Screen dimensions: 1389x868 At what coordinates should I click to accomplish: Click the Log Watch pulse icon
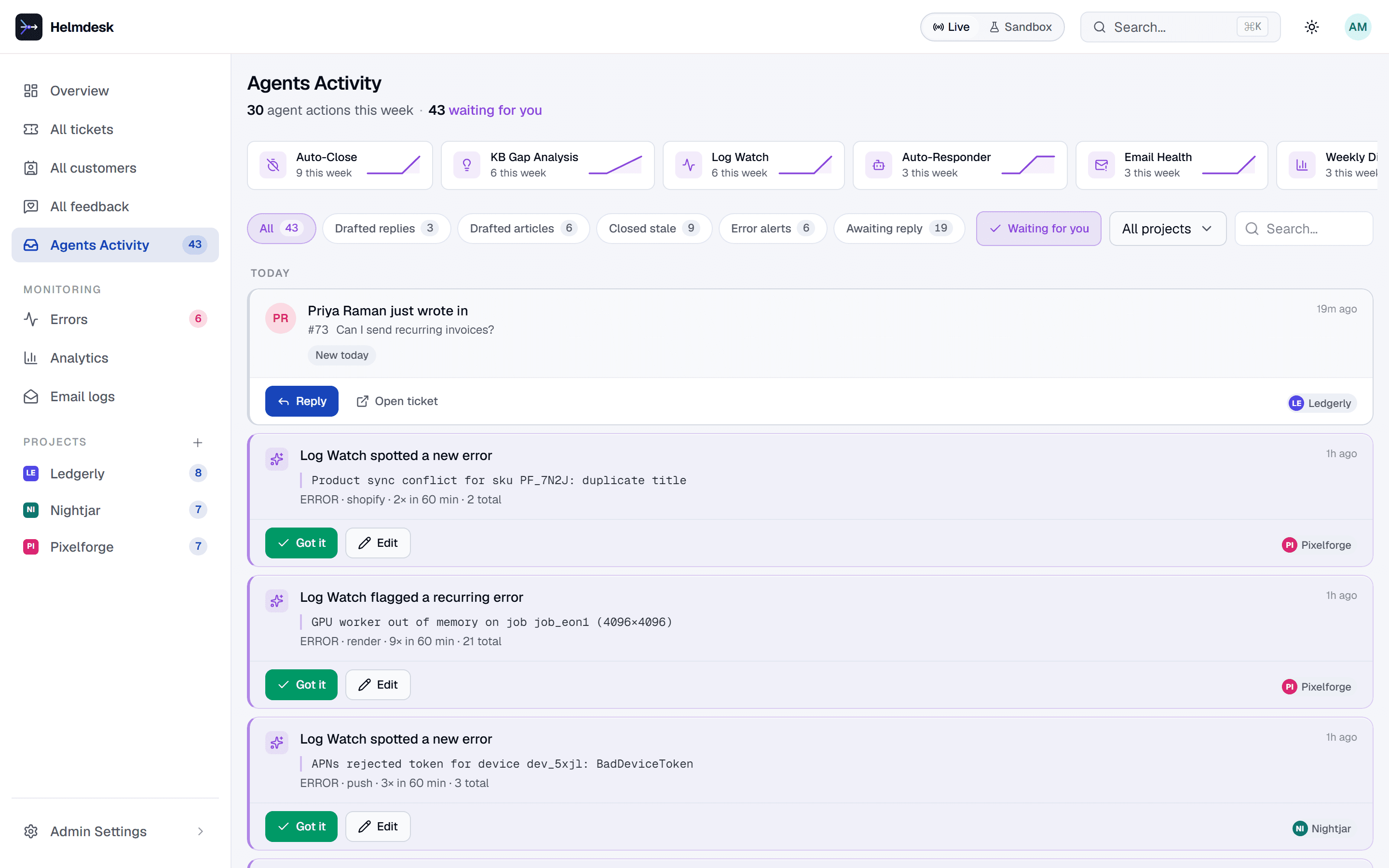pos(688,165)
